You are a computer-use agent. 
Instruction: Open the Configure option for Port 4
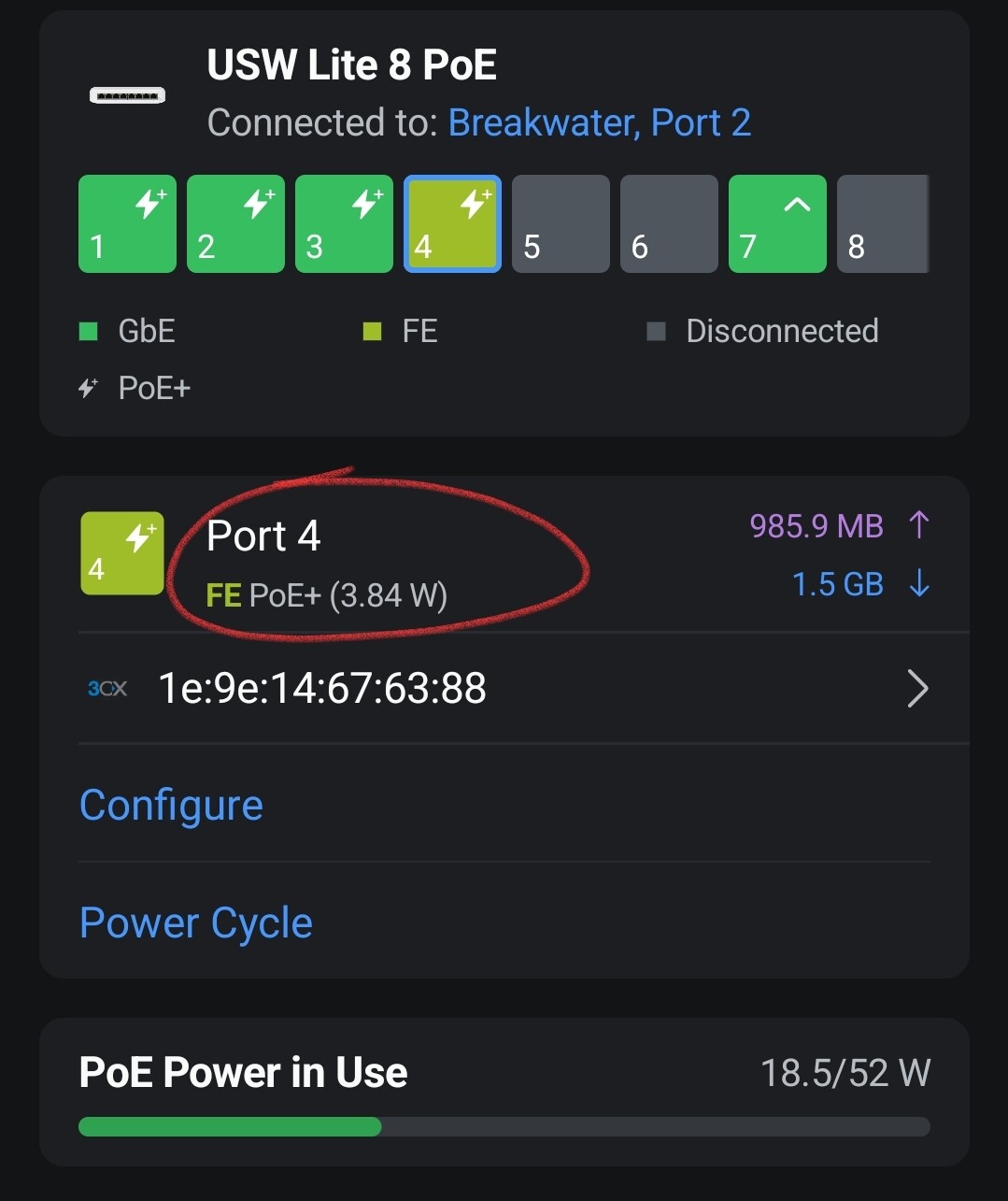(172, 805)
